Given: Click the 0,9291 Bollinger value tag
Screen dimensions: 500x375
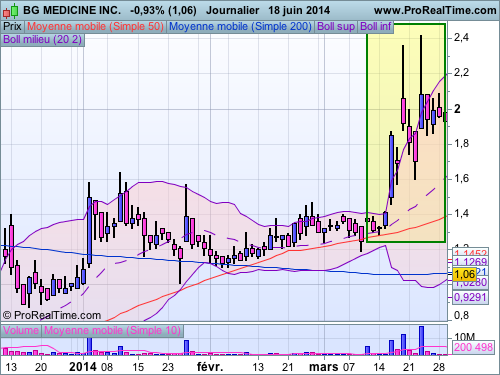Looking at the screenshot, I should (470, 297).
